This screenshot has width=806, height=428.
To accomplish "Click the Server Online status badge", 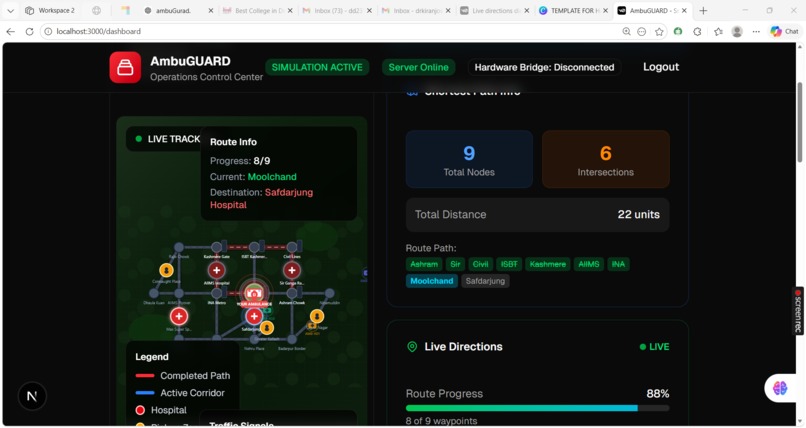I will pos(418,67).
